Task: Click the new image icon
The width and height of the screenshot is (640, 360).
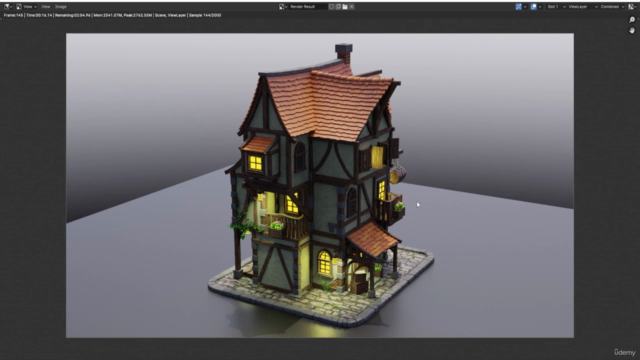Action: click(338, 7)
